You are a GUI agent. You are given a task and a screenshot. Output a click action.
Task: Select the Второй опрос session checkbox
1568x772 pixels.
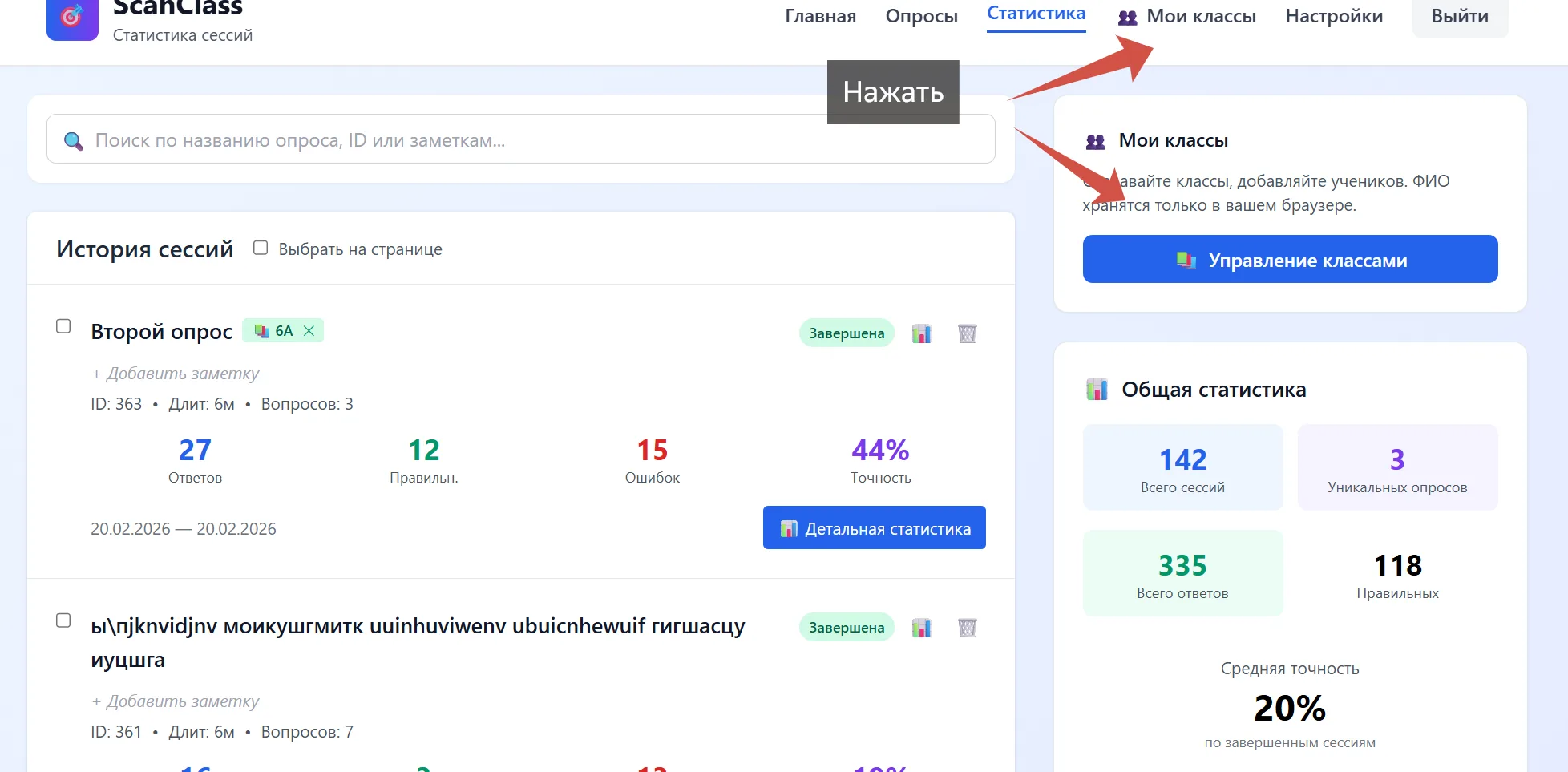[x=63, y=326]
